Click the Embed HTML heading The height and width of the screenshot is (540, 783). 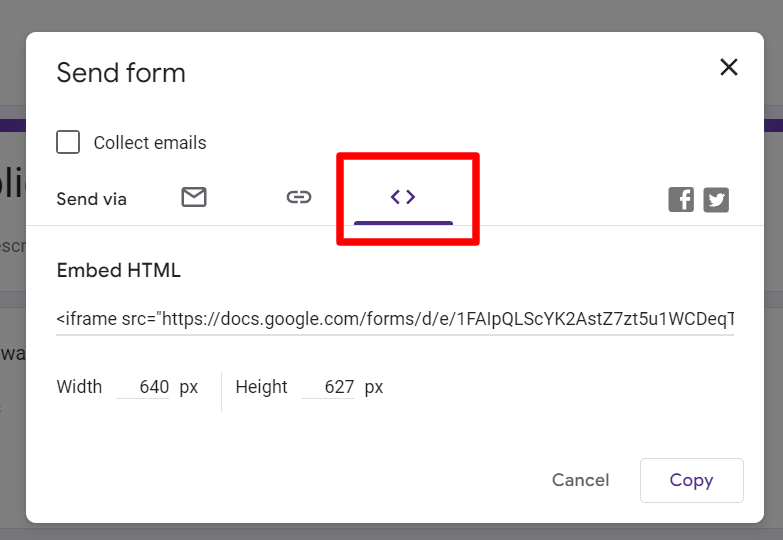[118, 270]
